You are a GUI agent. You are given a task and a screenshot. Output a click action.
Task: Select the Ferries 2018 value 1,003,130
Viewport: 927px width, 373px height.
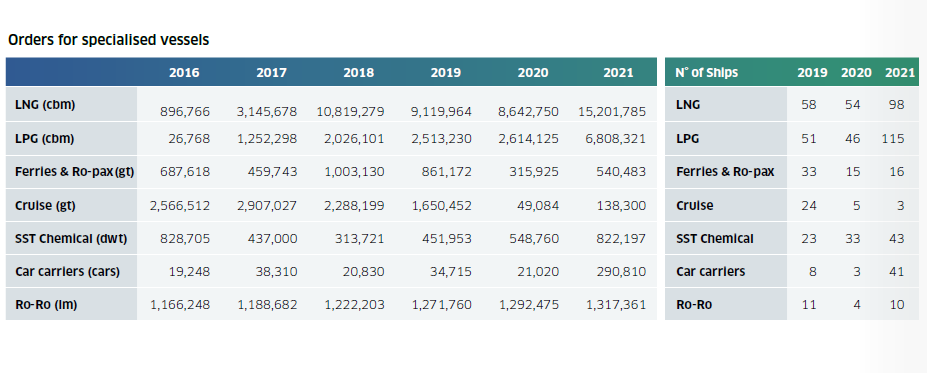(x=354, y=172)
